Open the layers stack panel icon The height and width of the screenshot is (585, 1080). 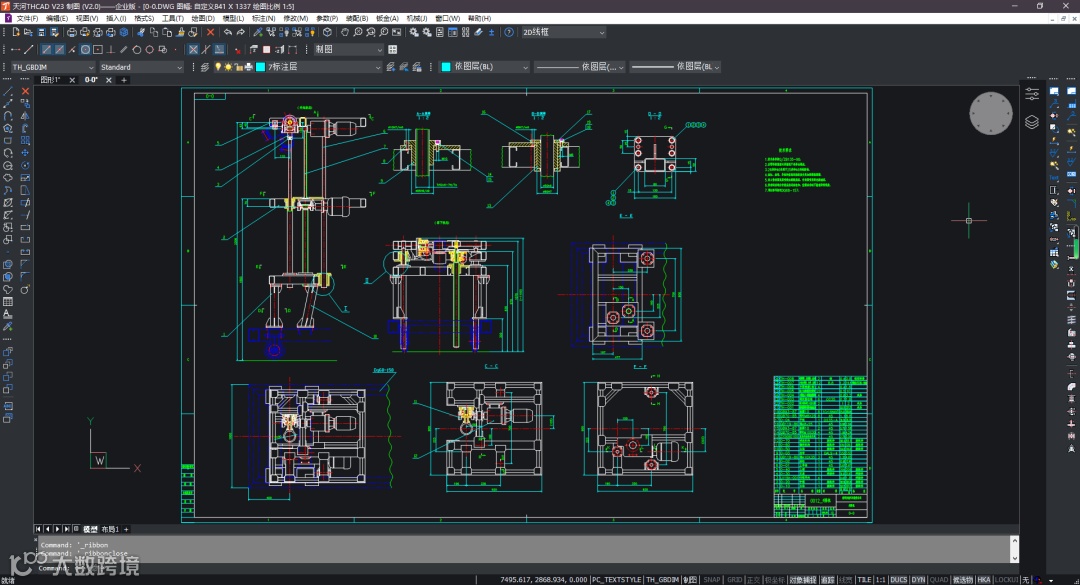point(1032,122)
